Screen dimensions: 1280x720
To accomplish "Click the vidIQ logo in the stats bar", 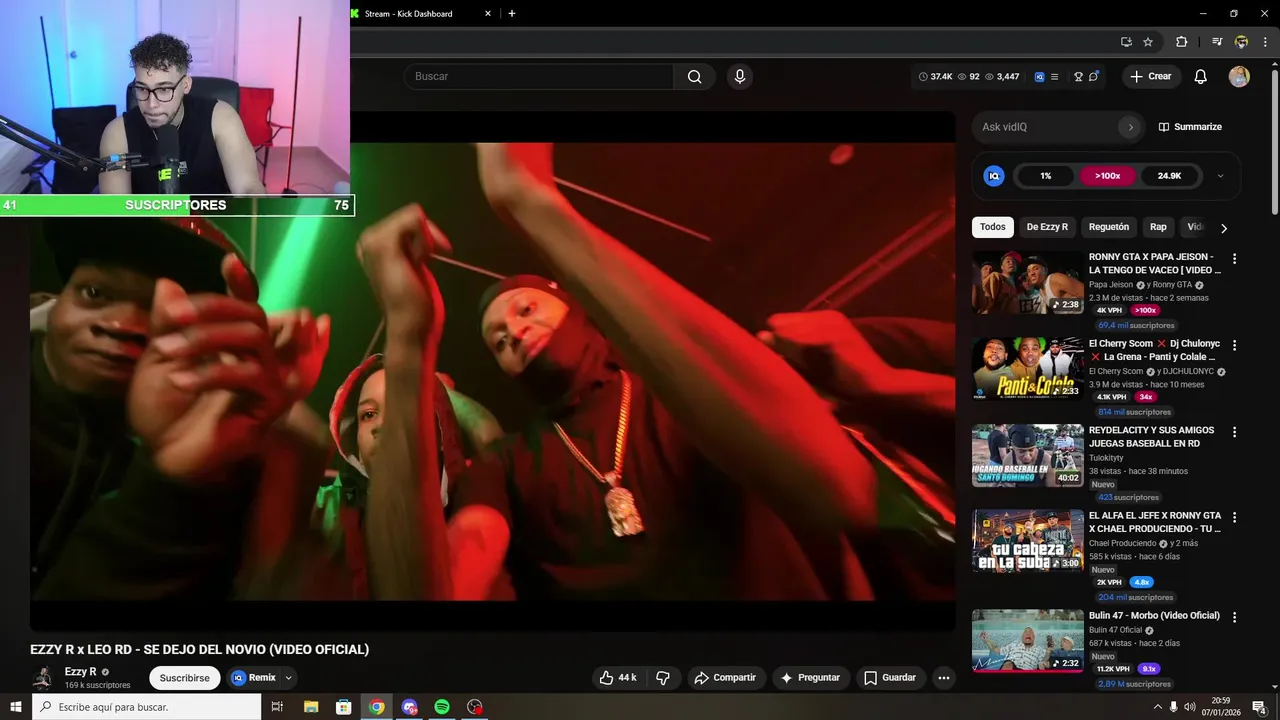I will pyautogui.click(x=1039, y=77).
